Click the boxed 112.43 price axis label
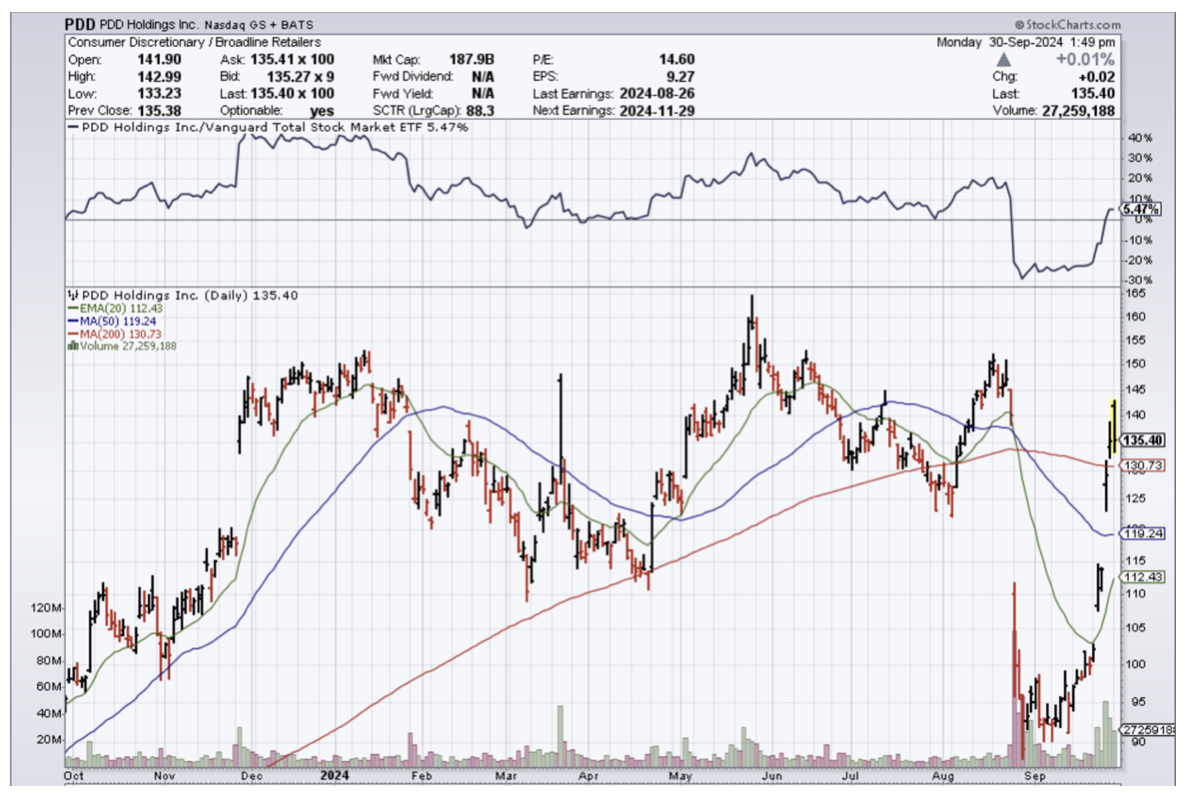1188x798 pixels. tap(1143, 577)
